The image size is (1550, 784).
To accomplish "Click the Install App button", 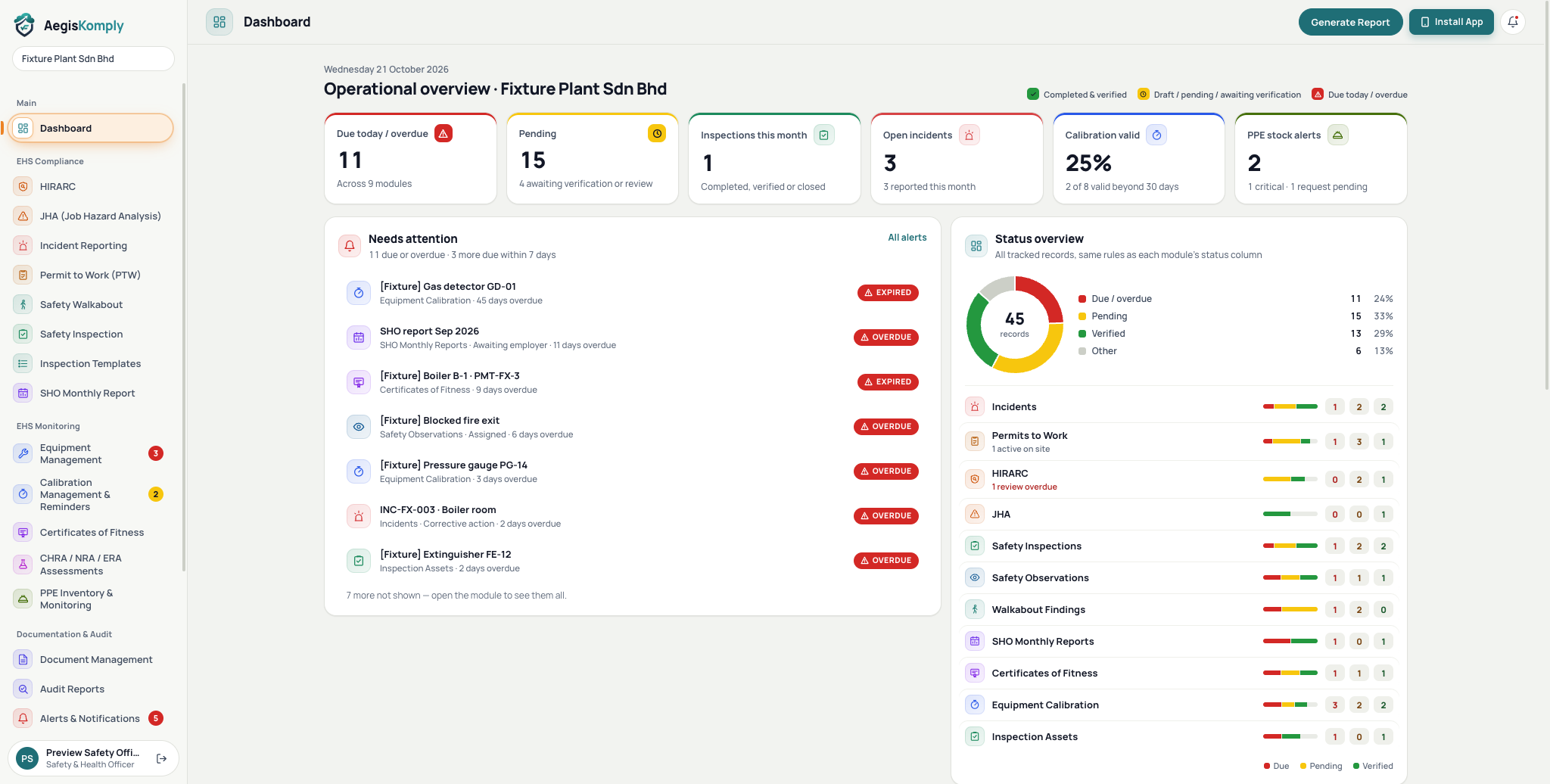I will (1451, 22).
